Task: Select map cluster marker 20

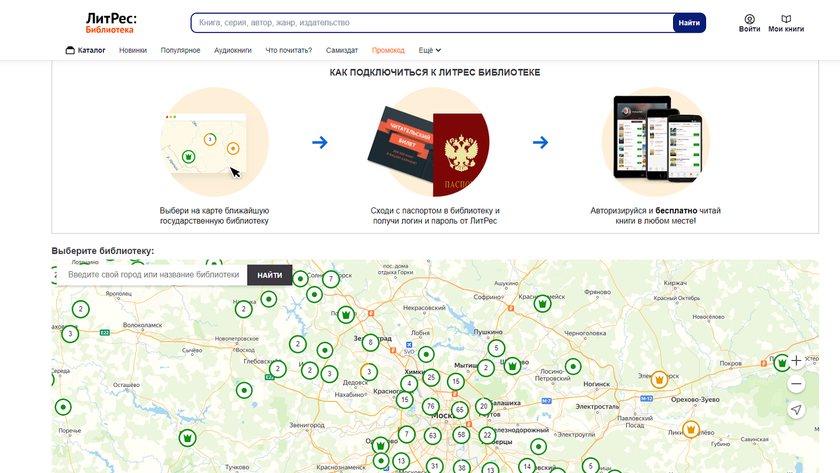Action: tap(483, 407)
